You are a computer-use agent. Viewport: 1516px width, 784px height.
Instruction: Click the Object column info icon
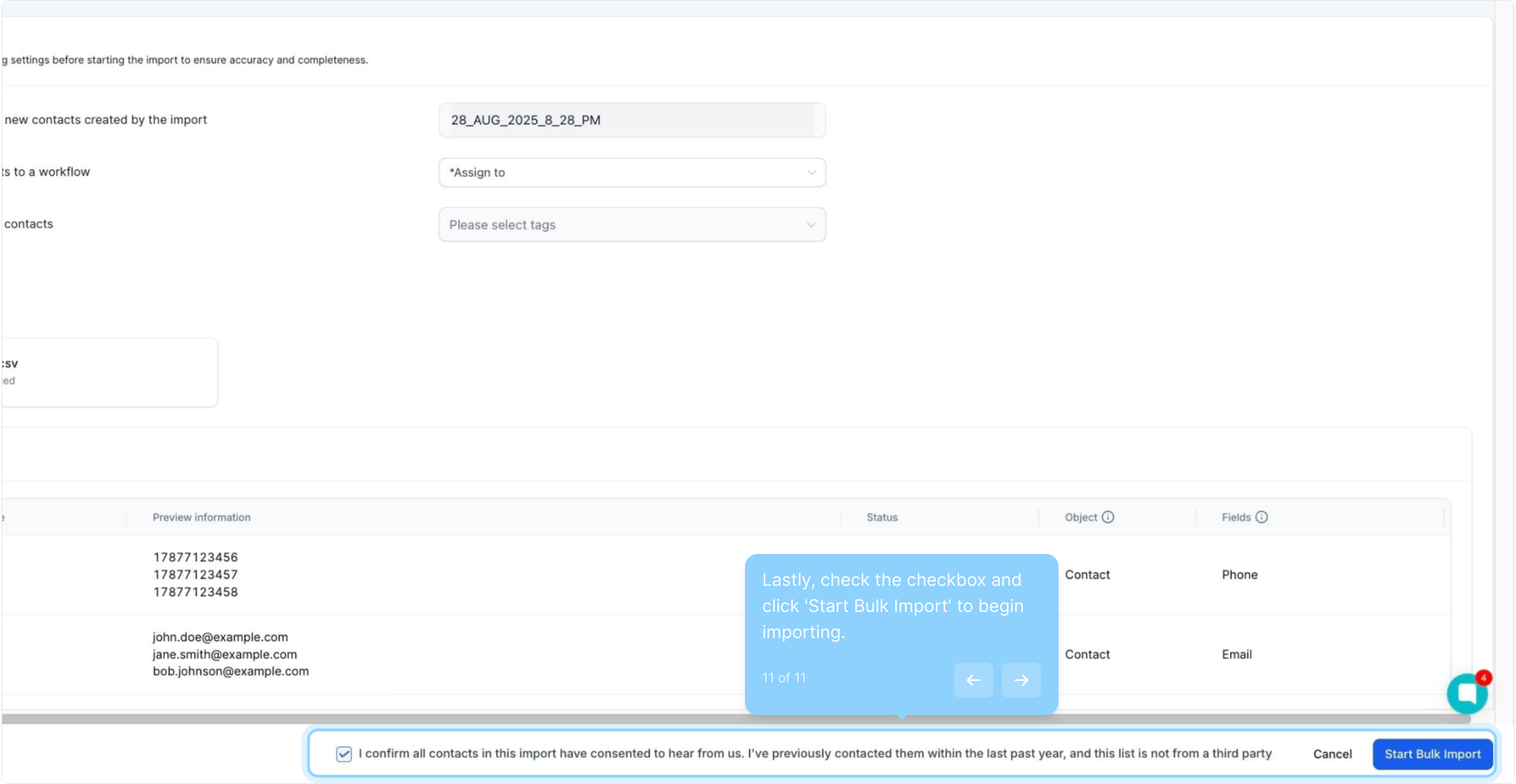coord(1108,517)
